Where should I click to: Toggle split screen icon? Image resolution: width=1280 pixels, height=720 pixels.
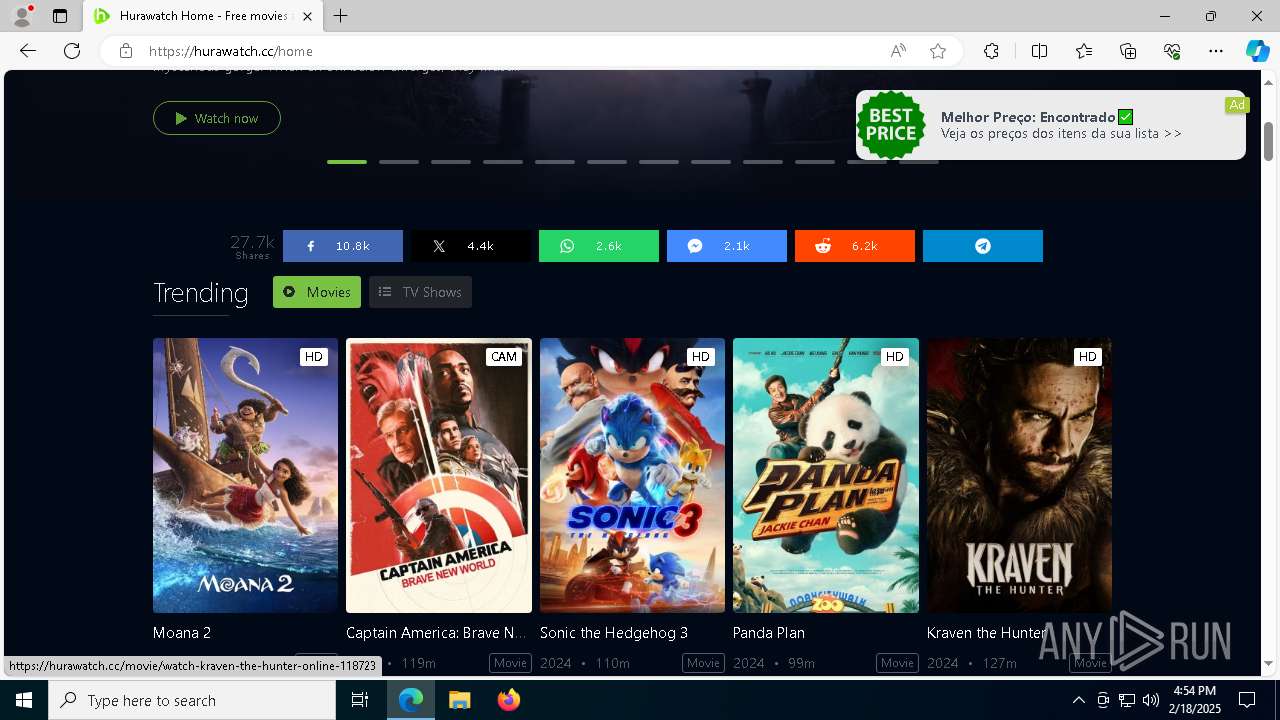[x=1039, y=51]
